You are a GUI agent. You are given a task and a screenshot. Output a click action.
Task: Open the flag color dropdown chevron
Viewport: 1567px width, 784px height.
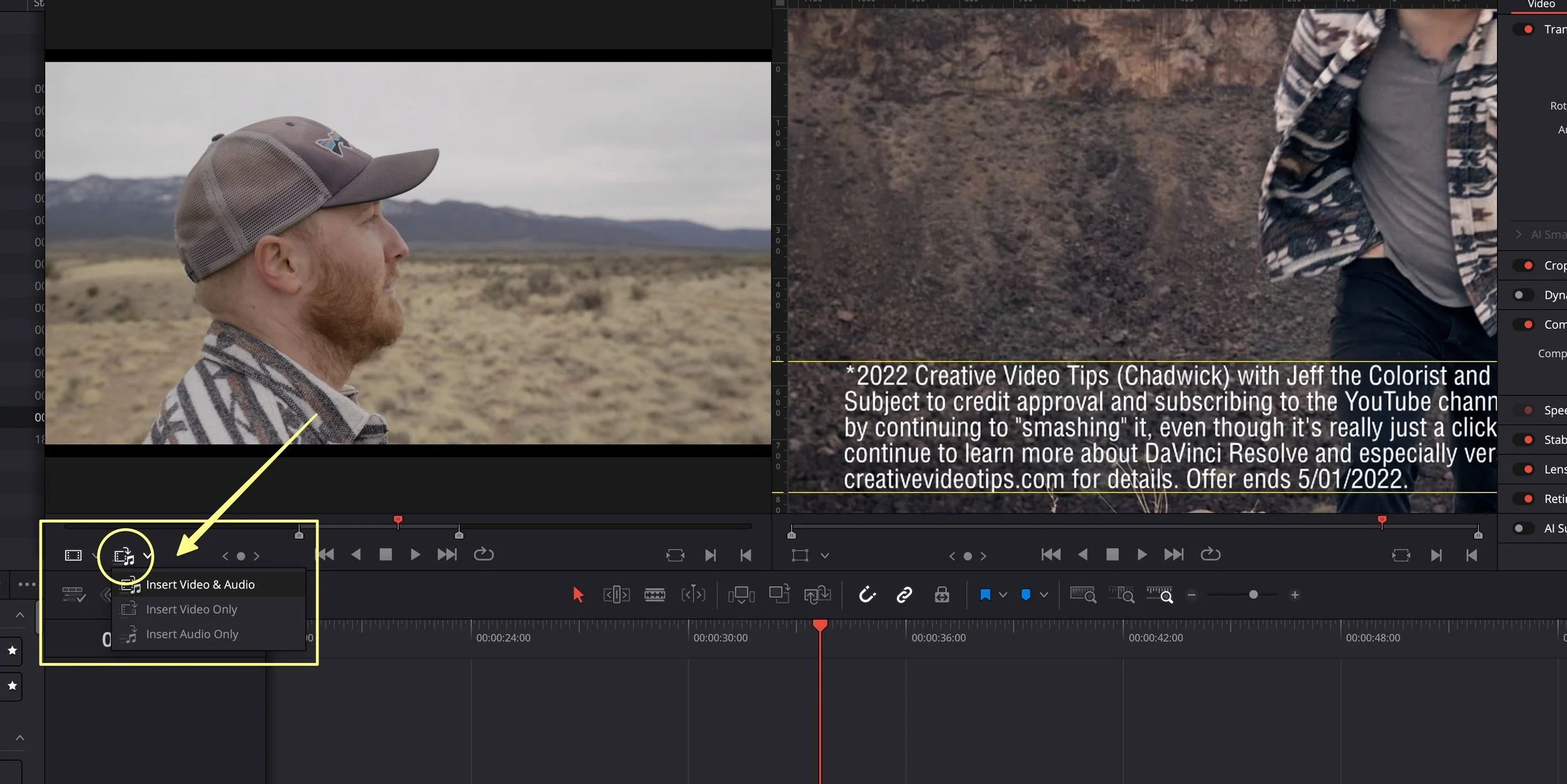[1003, 594]
